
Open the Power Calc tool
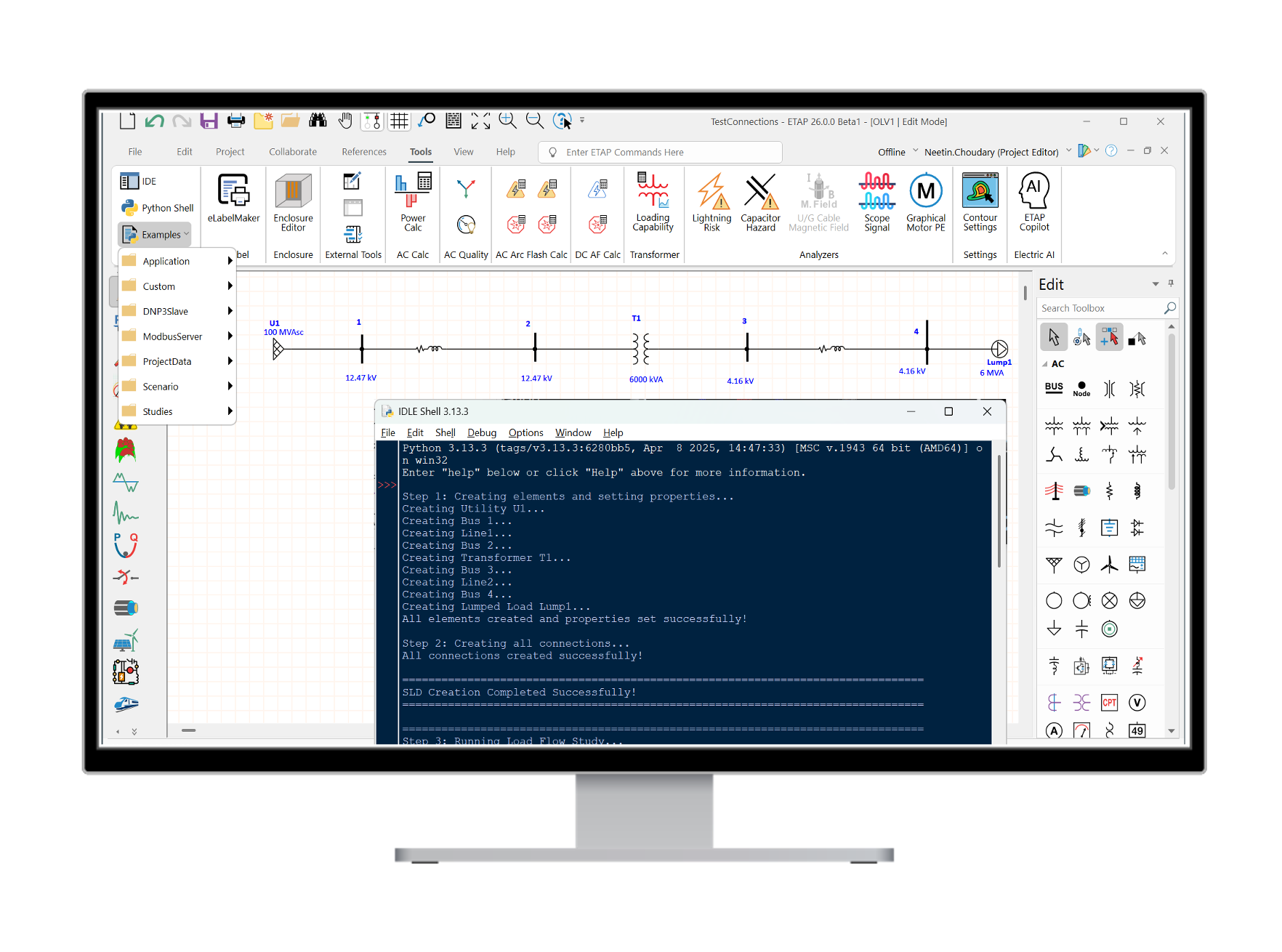[413, 203]
